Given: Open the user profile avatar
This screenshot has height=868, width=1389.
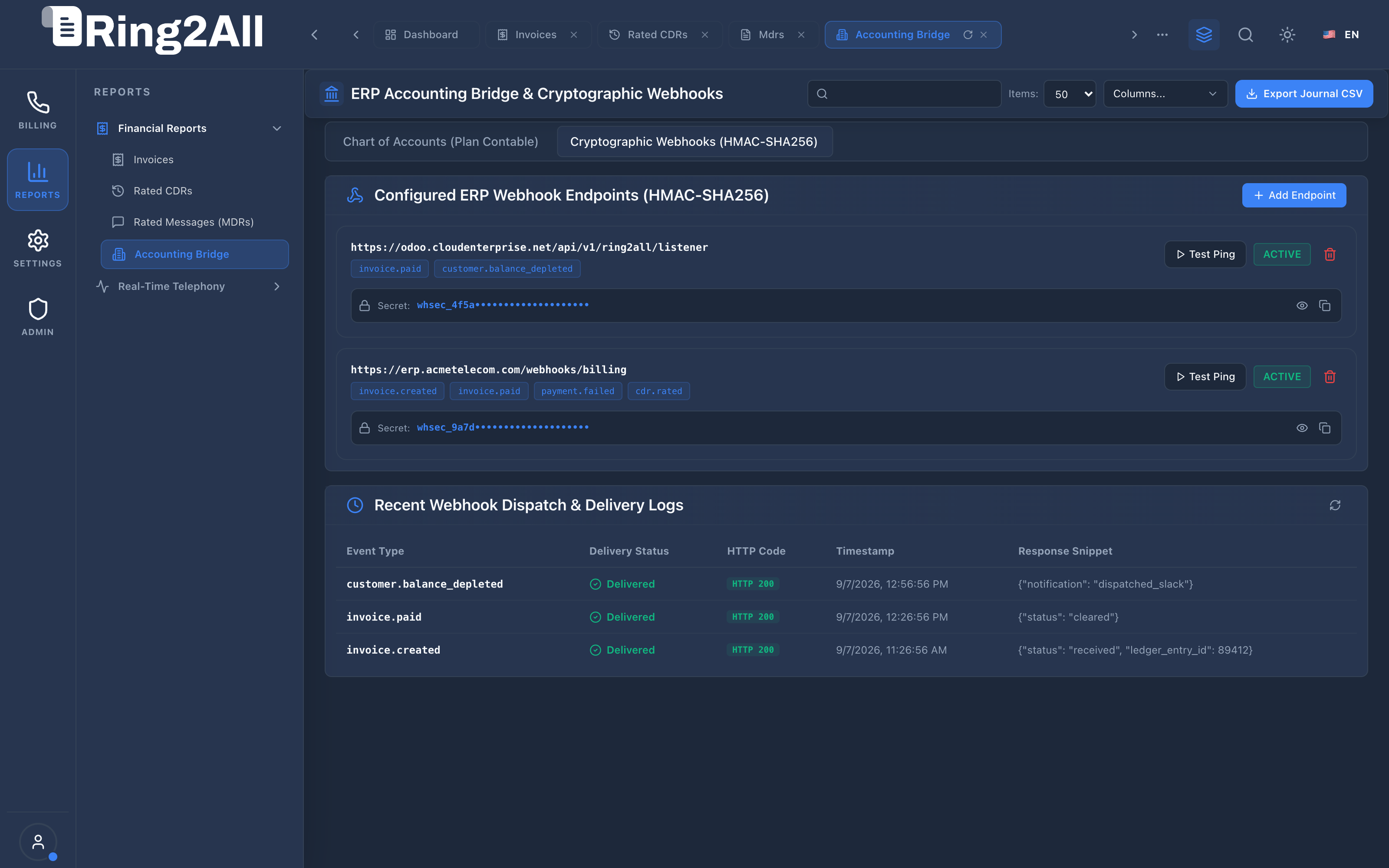Looking at the screenshot, I should [x=38, y=842].
